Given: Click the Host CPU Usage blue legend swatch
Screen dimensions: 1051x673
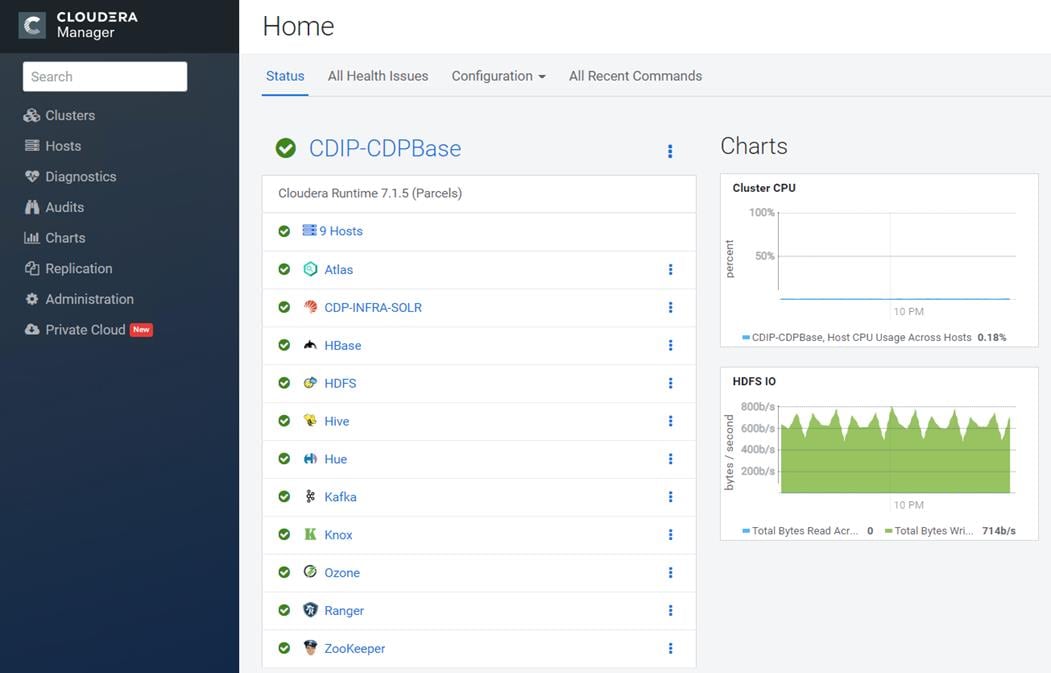Looking at the screenshot, I should coord(746,337).
